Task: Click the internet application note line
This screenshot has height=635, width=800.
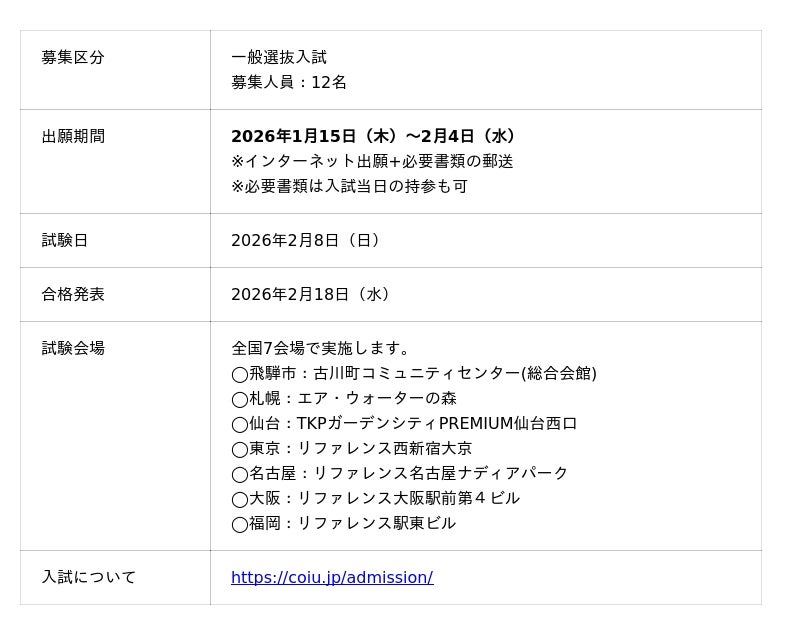Action: pyautogui.click(x=371, y=161)
